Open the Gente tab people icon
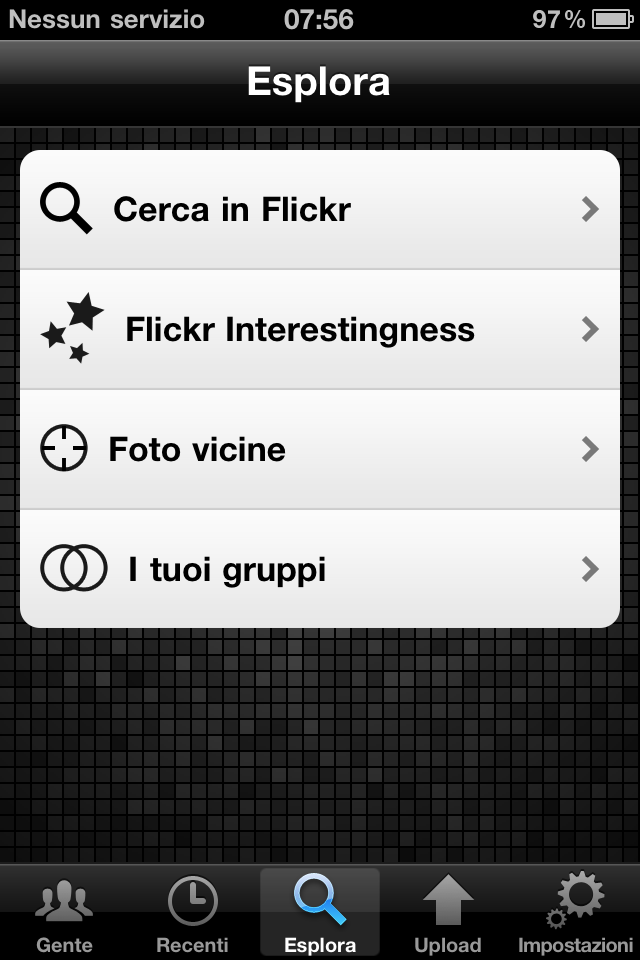The width and height of the screenshot is (640, 960). 64,900
